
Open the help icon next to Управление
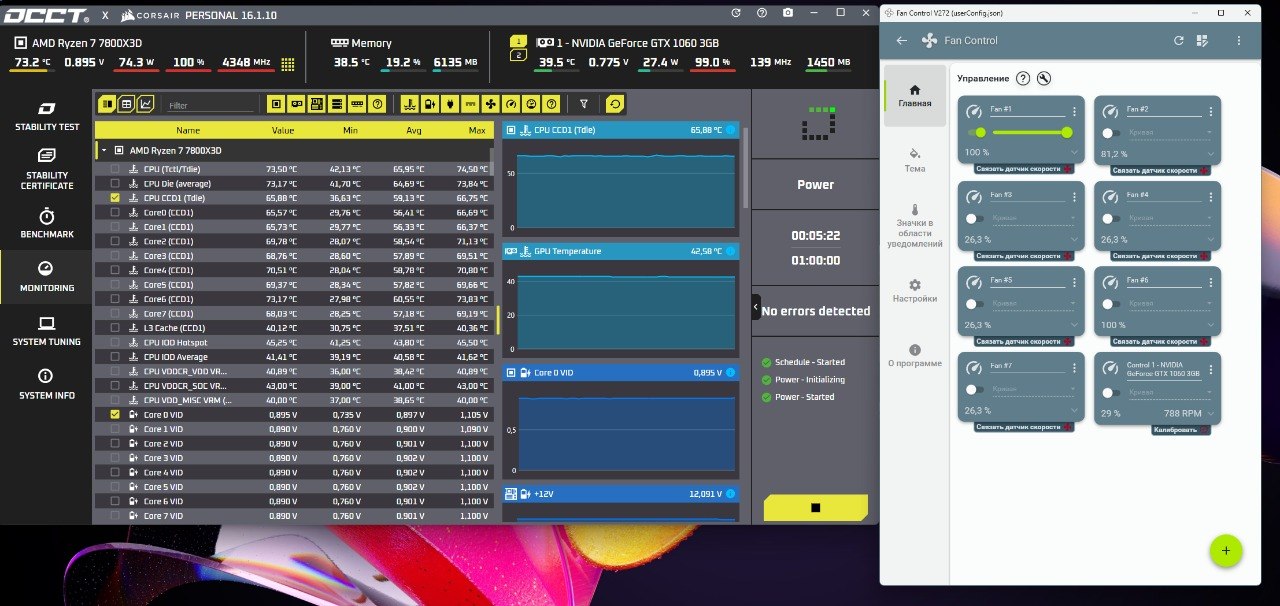(x=1023, y=78)
